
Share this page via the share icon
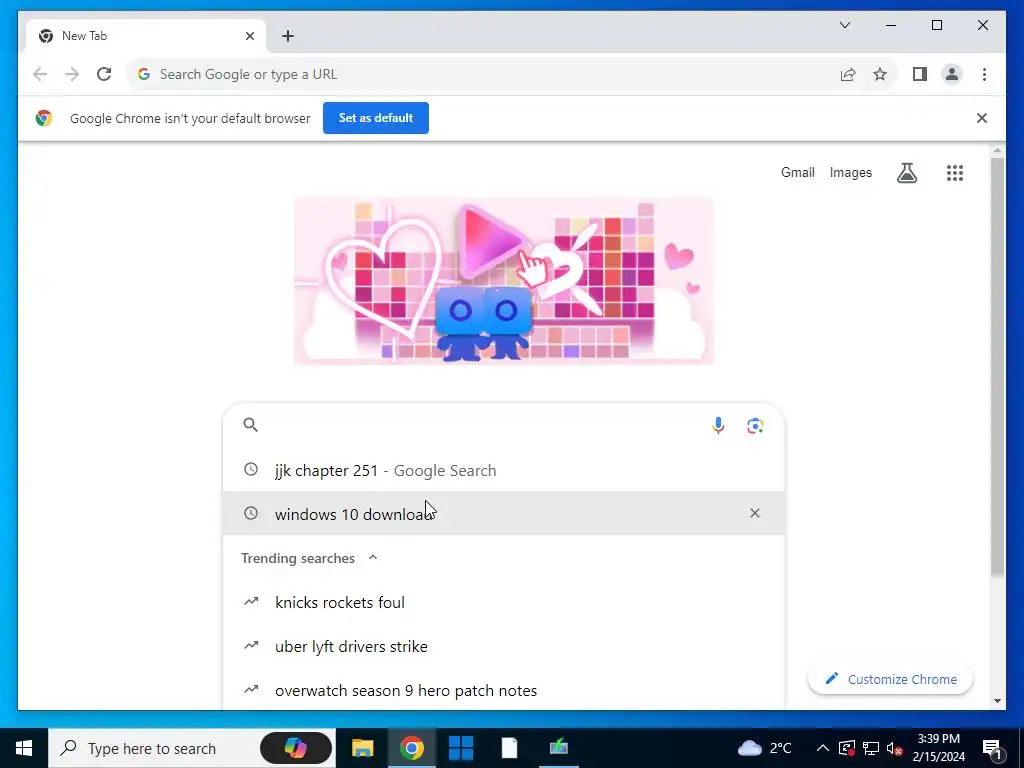pyautogui.click(x=848, y=74)
